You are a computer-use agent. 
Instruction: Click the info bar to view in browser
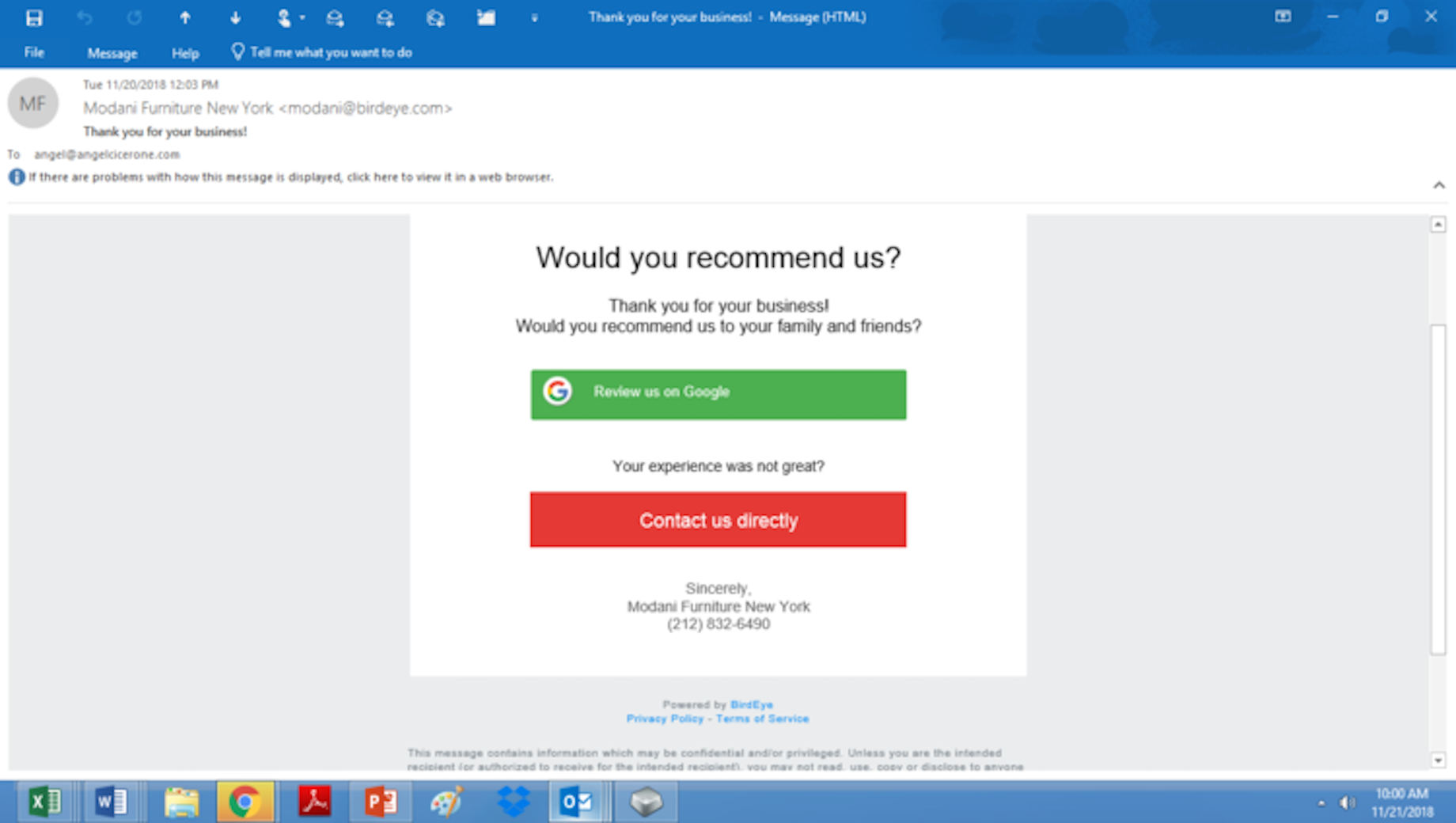tap(290, 177)
